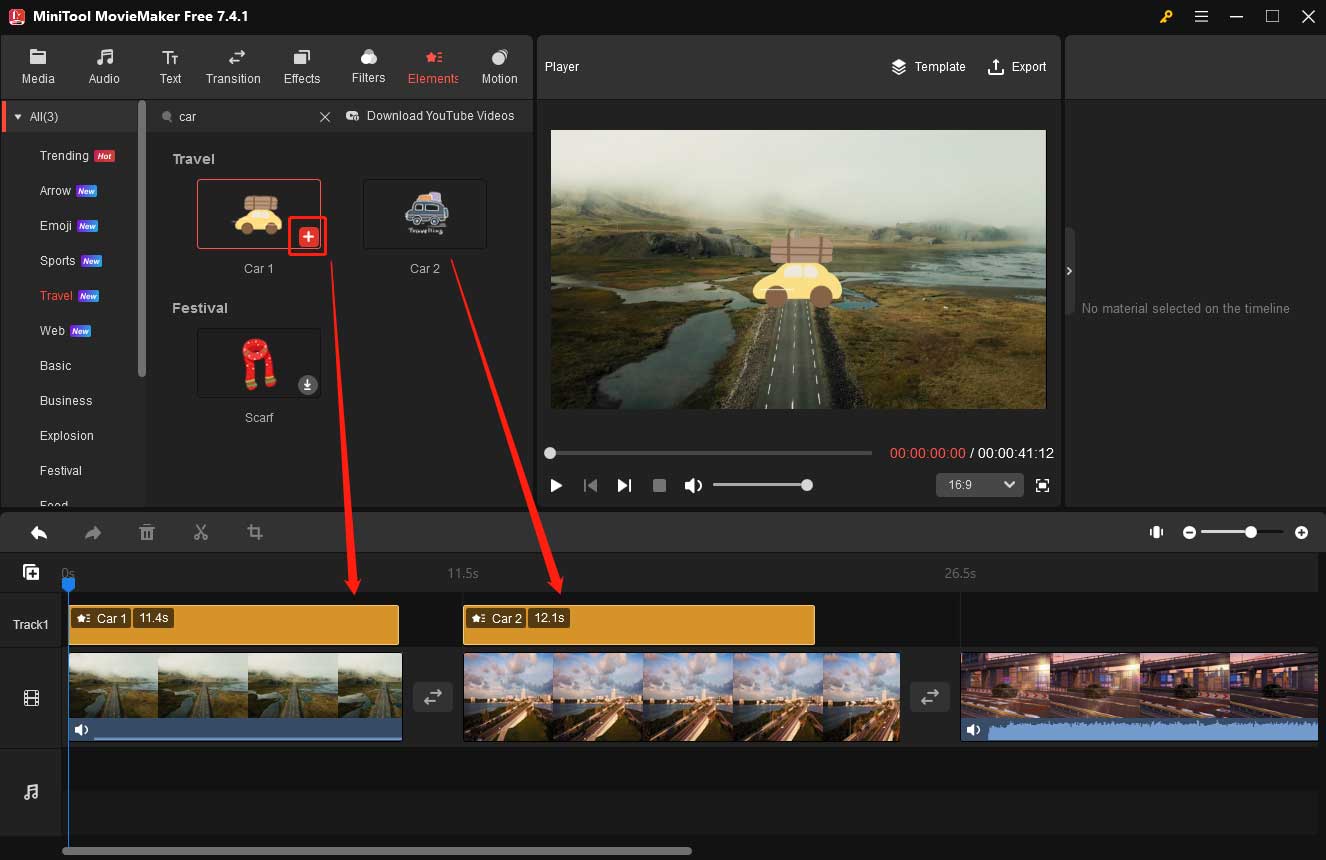This screenshot has height=860, width=1326.
Task: Open the 16:9 aspect ratio dropdown
Action: click(x=979, y=485)
